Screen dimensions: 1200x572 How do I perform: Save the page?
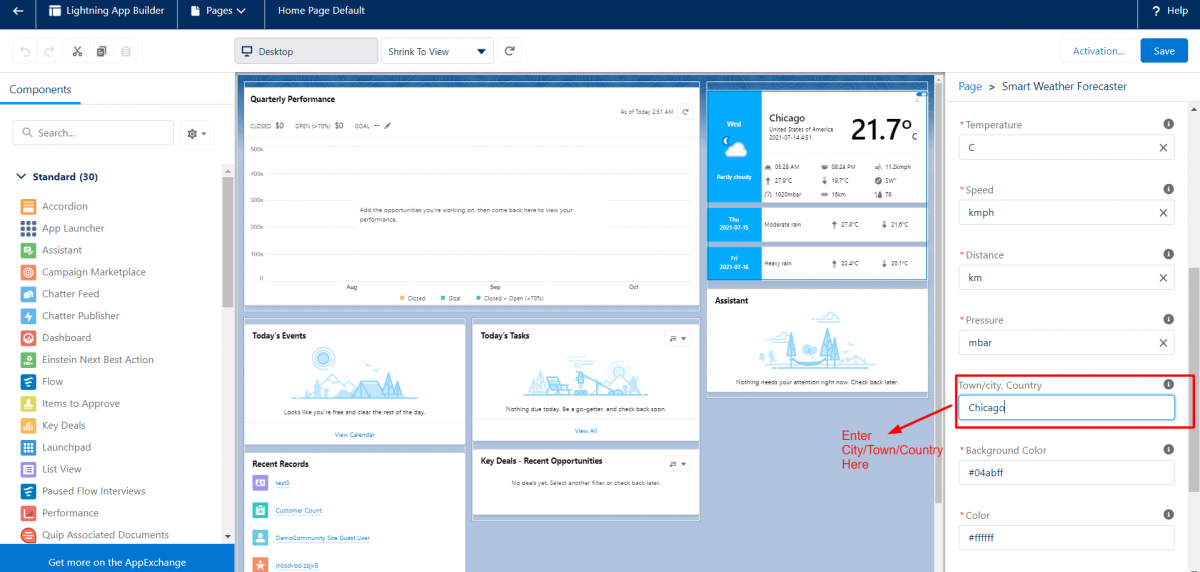(1164, 51)
